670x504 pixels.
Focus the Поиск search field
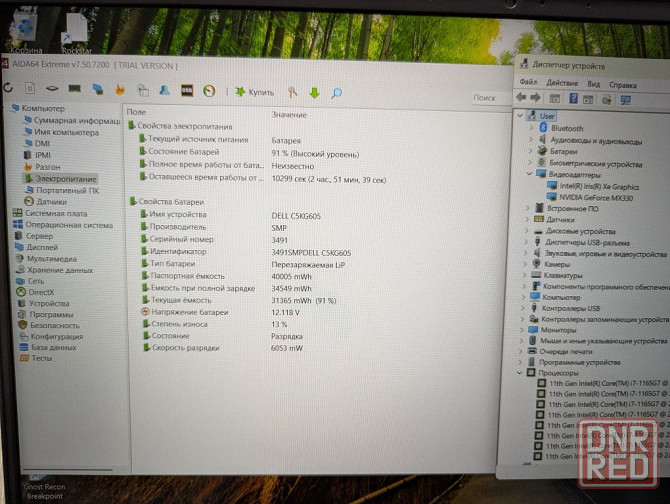pos(491,98)
